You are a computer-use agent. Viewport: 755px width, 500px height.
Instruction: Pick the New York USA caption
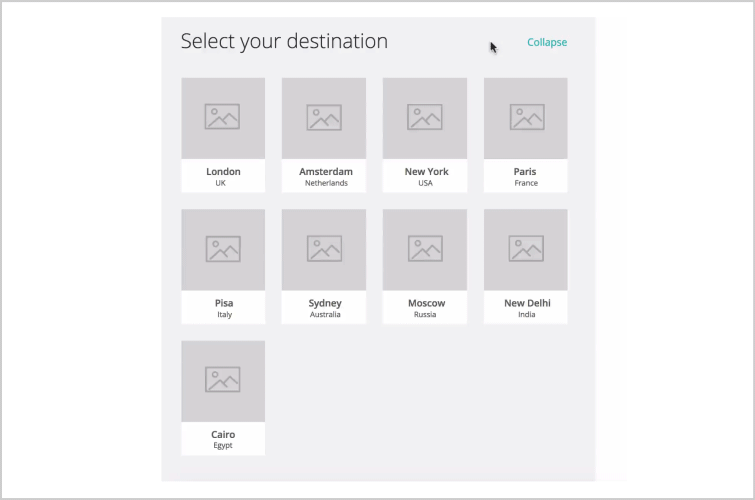point(426,176)
